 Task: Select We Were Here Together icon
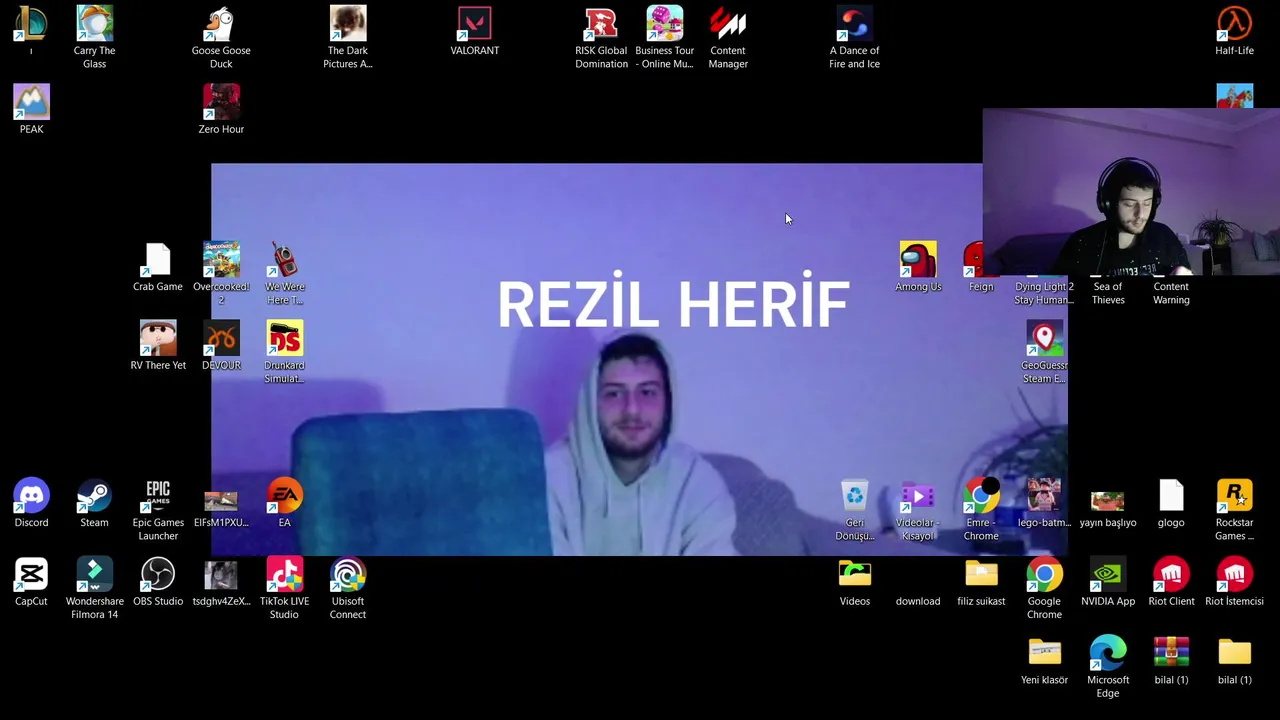(284, 260)
